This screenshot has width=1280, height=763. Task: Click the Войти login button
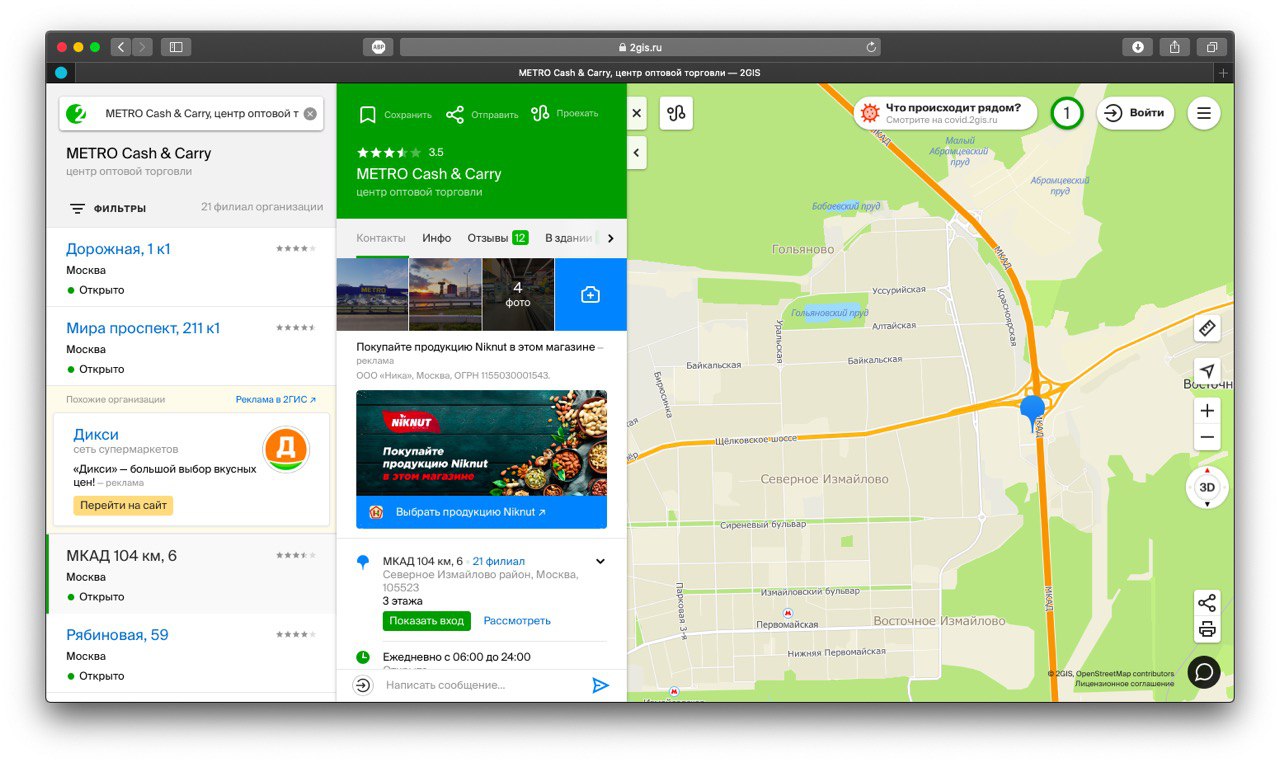(1135, 113)
